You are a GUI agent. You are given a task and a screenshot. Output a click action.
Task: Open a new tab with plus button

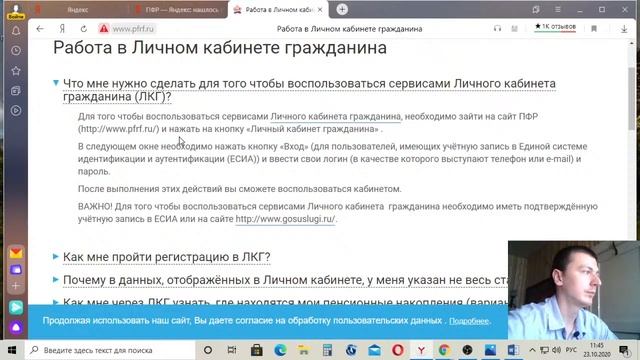[x=342, y=9]
